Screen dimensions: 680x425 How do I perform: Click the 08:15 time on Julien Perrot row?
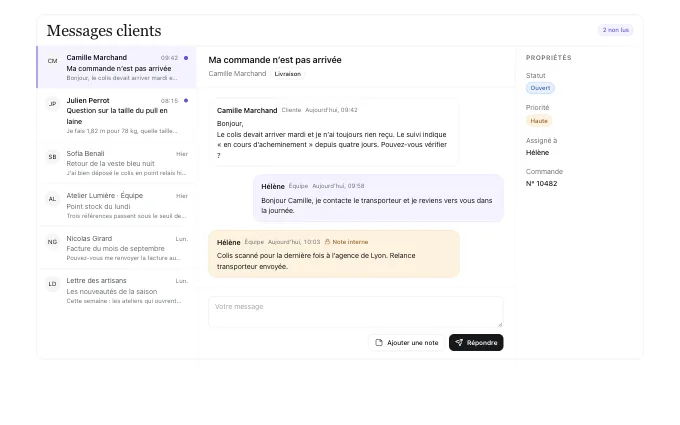(x=169, y=101)
